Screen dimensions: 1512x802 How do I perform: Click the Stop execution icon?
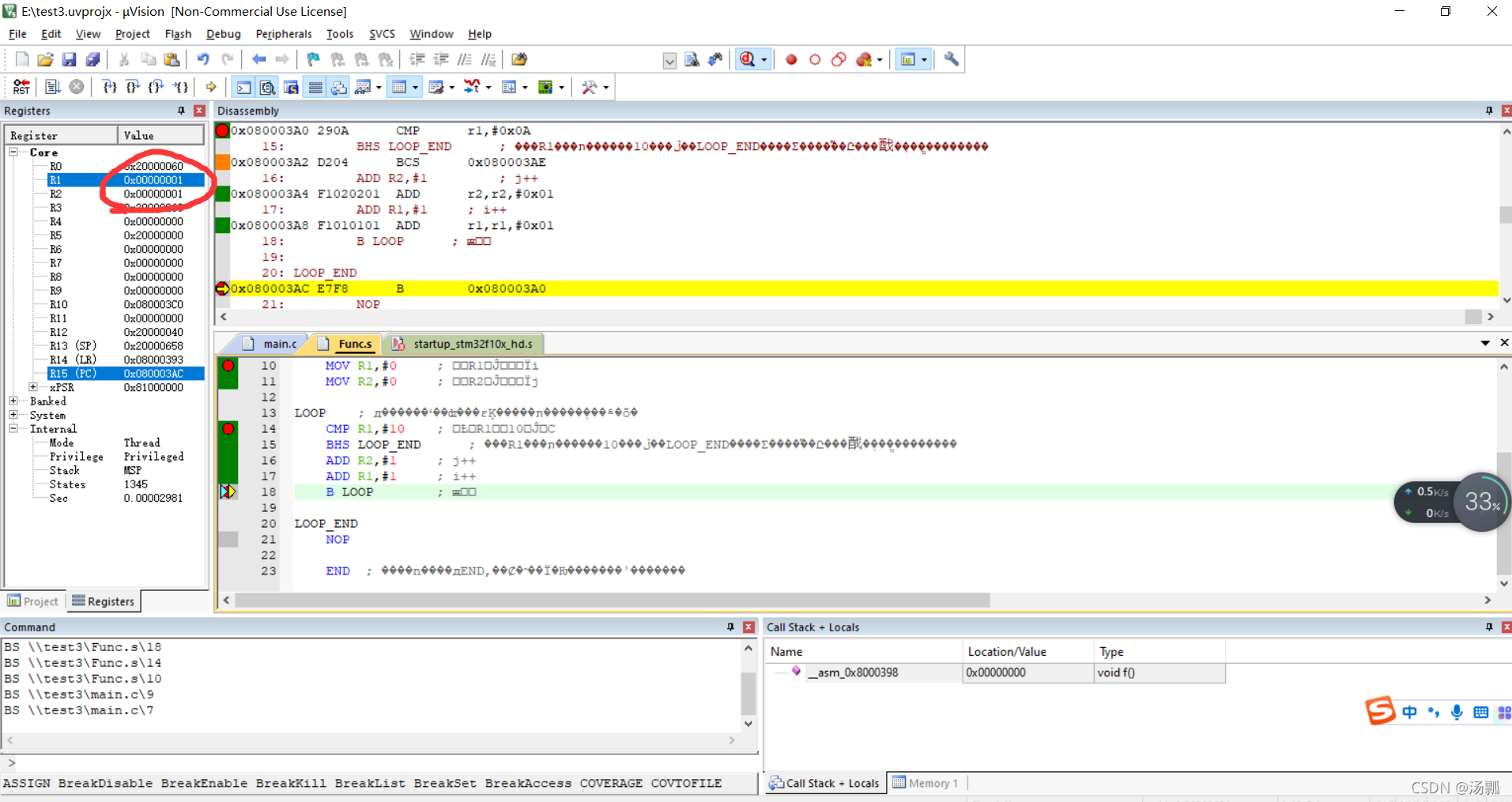pyautogui.click(x=77, y=87)
